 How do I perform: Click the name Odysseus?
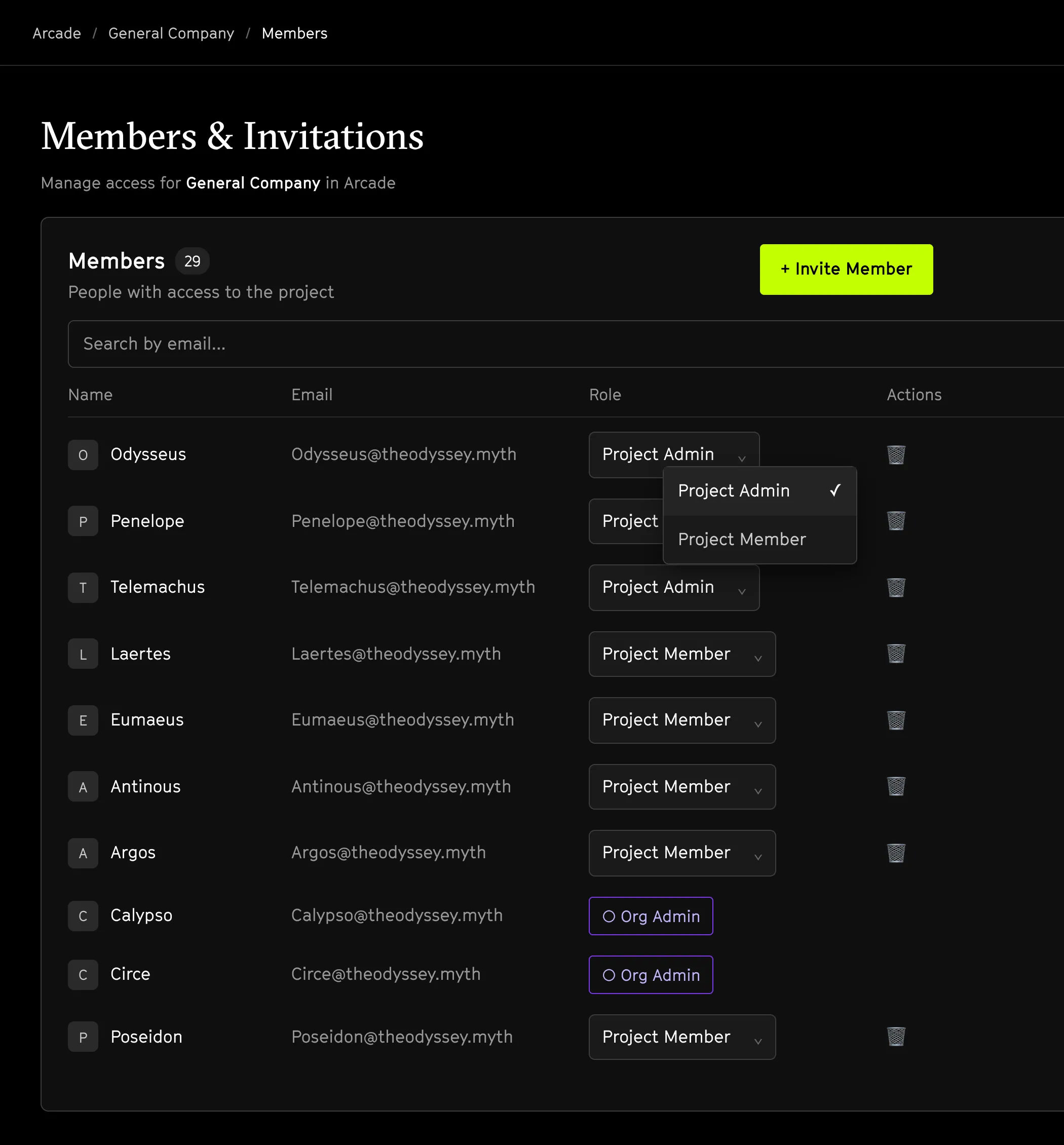point(148,455)
